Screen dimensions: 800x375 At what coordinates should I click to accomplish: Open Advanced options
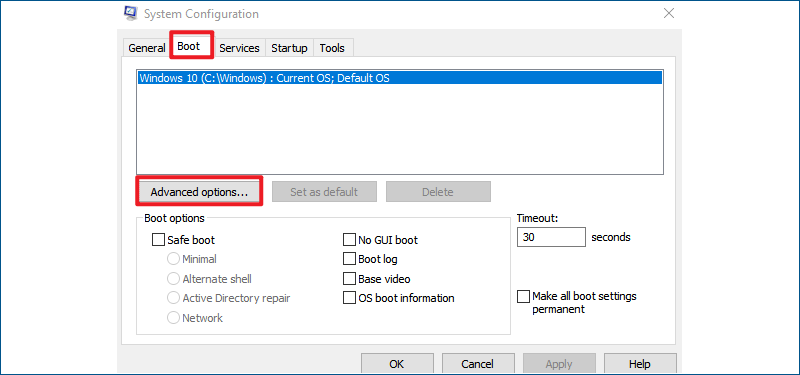tap(199, 192)
